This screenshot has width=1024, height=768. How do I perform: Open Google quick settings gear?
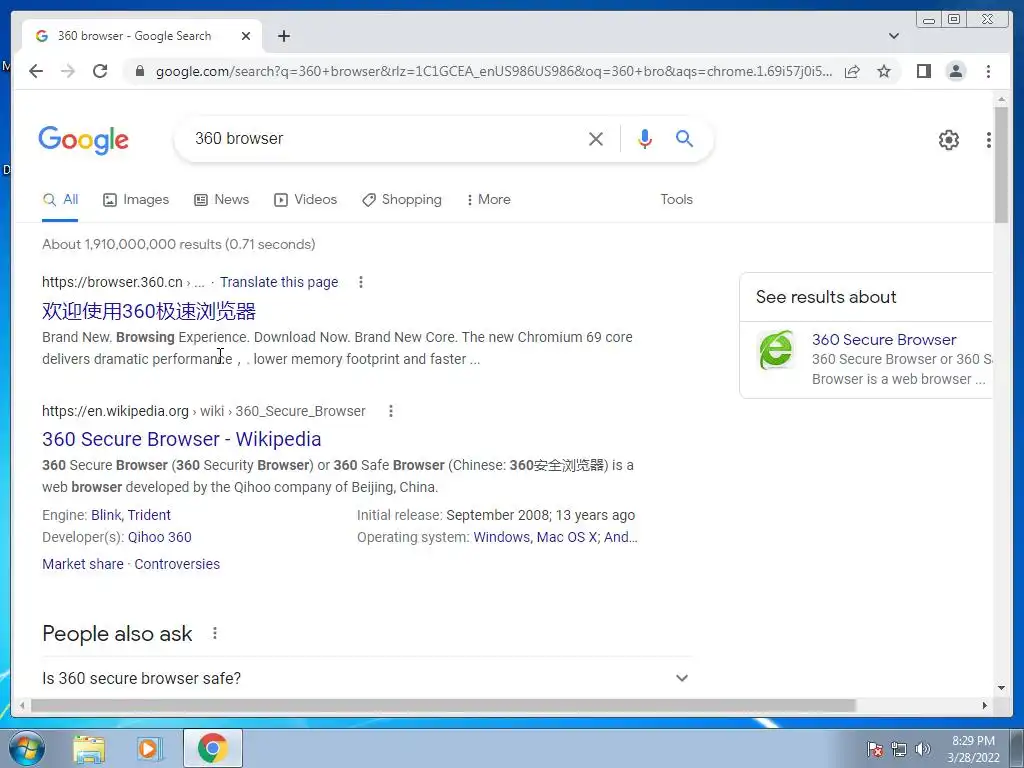949,140
